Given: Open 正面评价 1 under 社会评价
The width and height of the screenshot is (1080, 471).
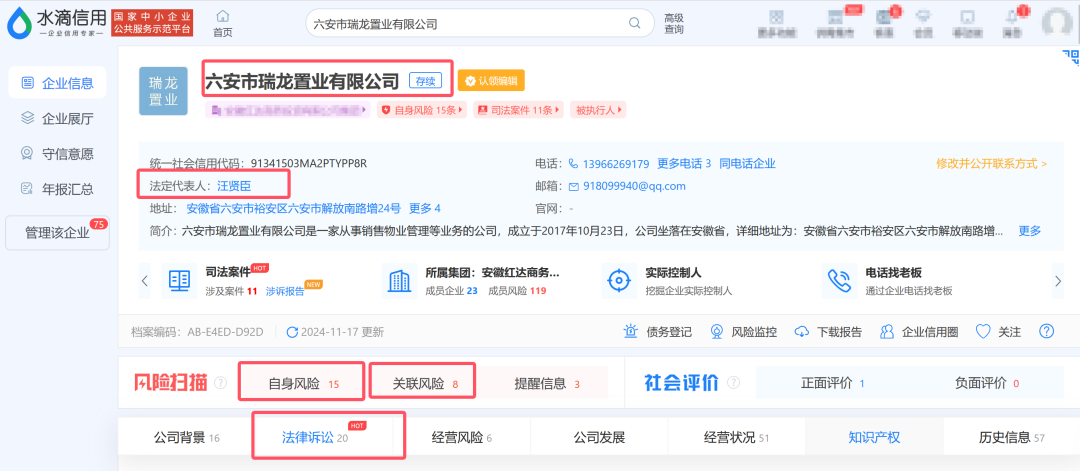Looking at the screenshot, I should click(x=833, y=383).
